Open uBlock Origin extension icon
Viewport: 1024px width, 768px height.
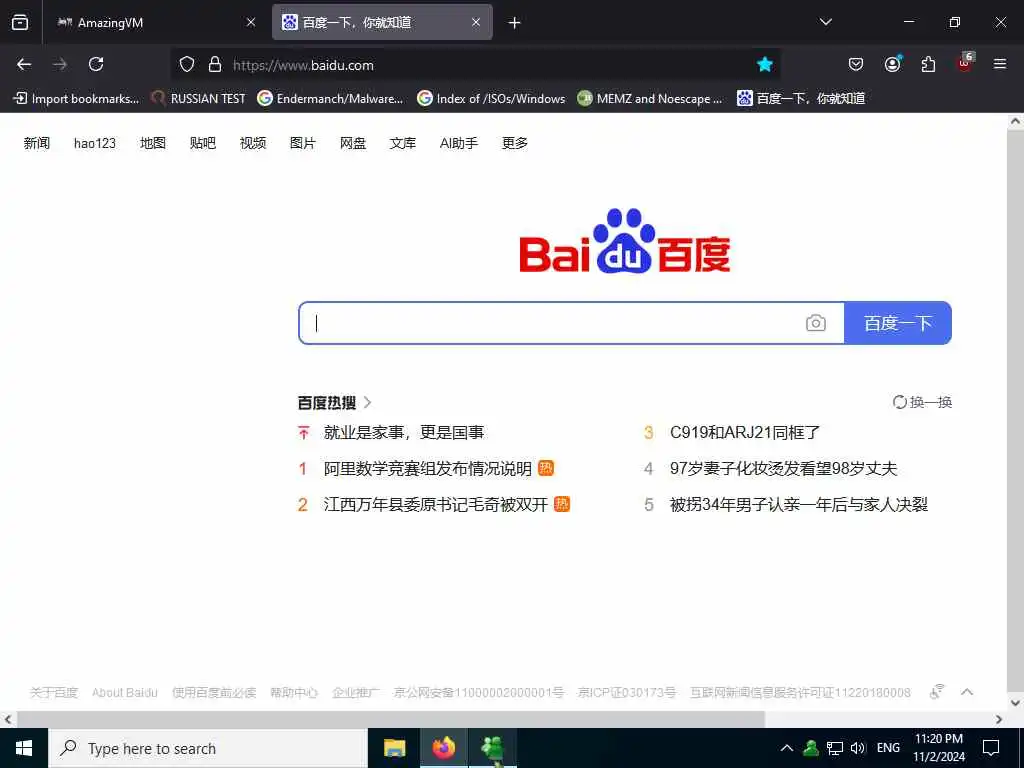pos(965,63)
